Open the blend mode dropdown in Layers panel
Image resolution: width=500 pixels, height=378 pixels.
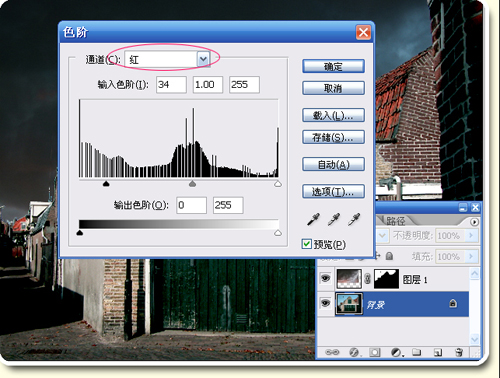coord(382,235)
